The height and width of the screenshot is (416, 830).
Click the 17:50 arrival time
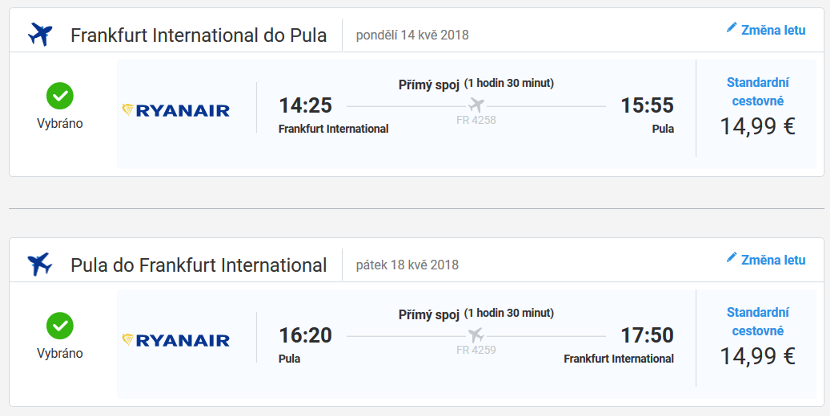(647, 335)
